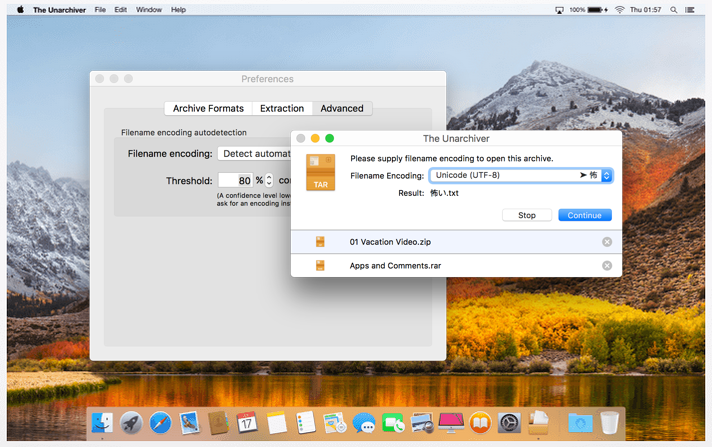Click the Threshold percent stepper arrows
712x447 pixels.
pyautogui.click(x=269, y=180)
